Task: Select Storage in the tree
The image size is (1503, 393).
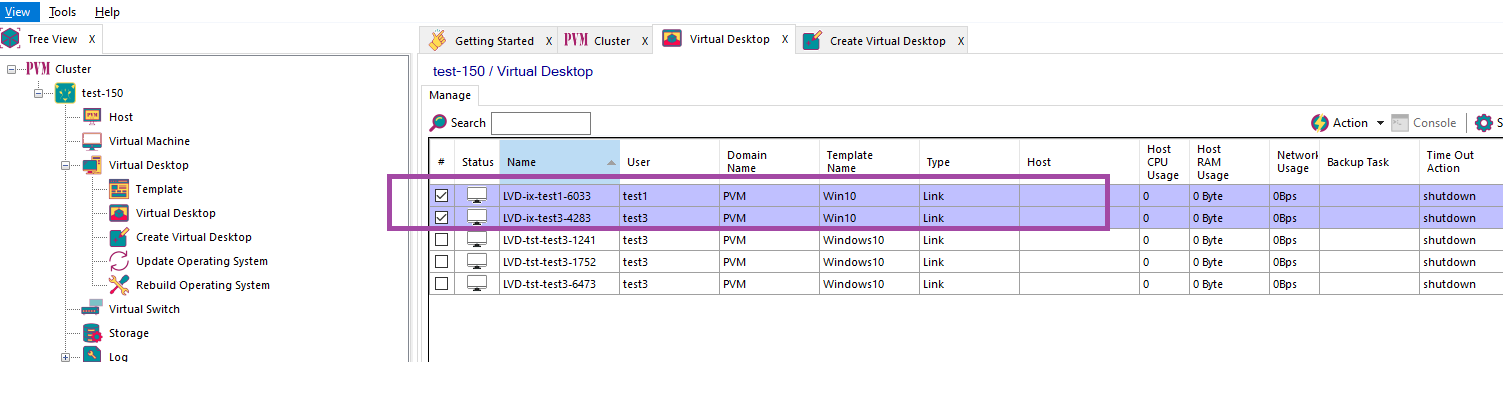Action: [129, 333]
